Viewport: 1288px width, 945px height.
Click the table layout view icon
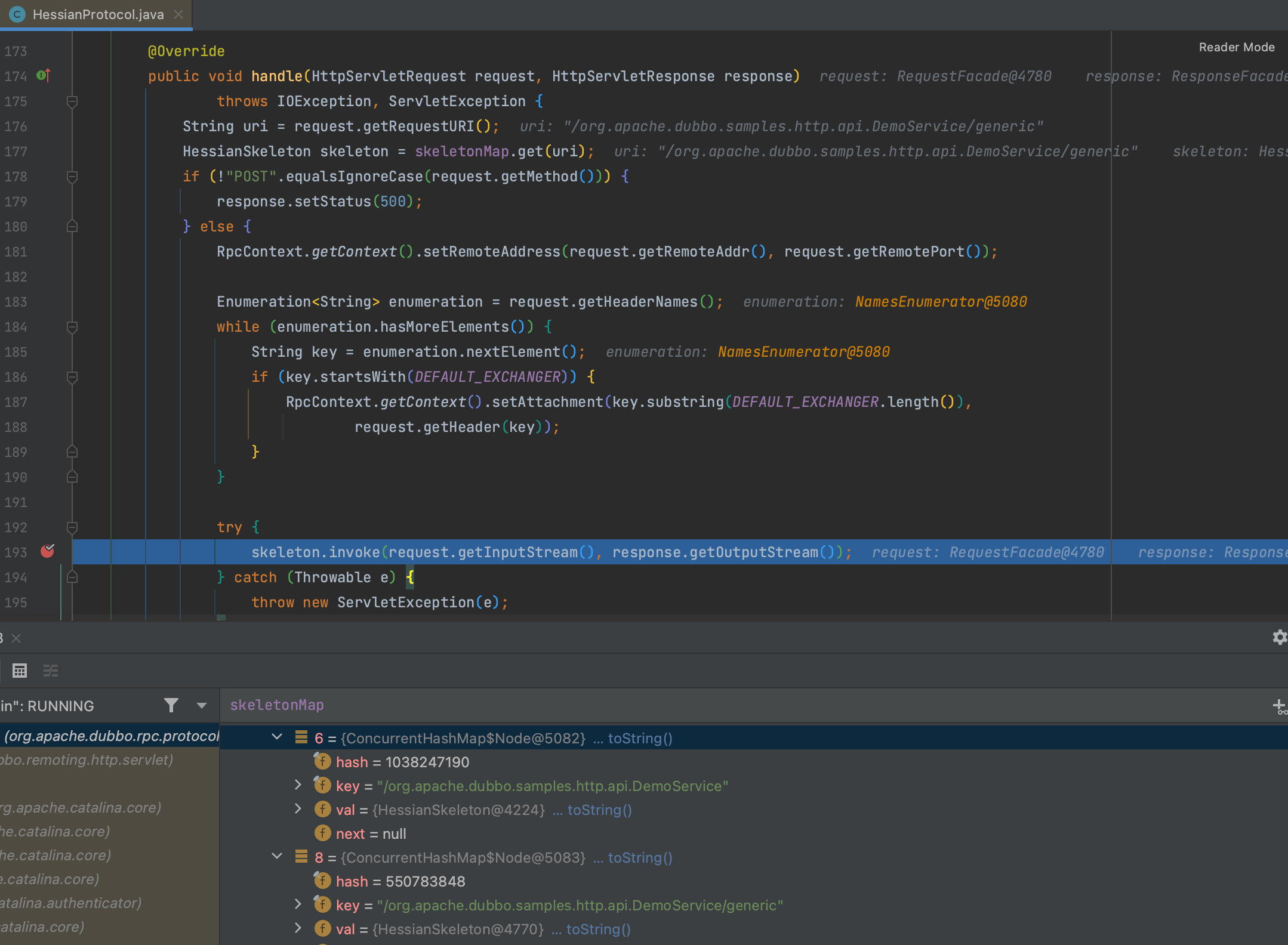tap(20, 671)
